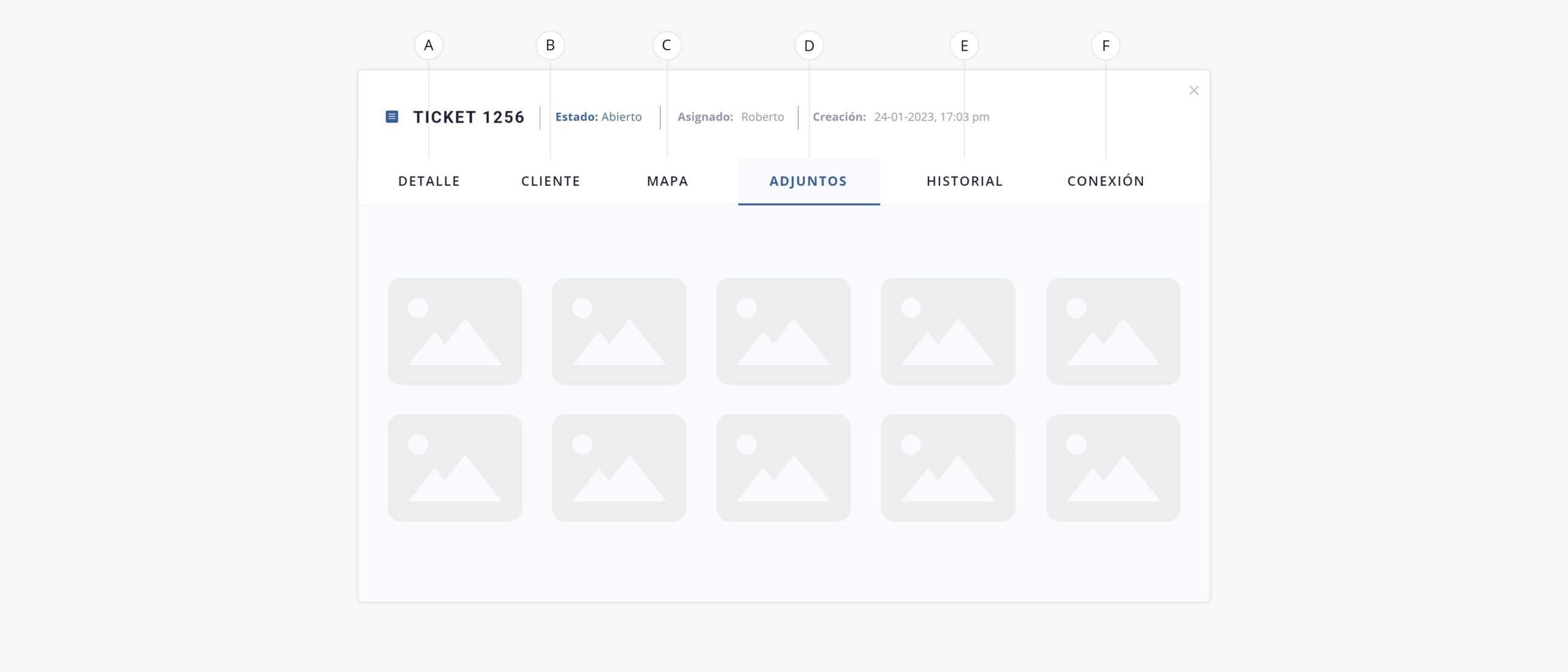This screenshot has width=1568, height=672.
Task: Click annotation marker A above the dialog
Action: pyautogui.click(x=428, y=45)
